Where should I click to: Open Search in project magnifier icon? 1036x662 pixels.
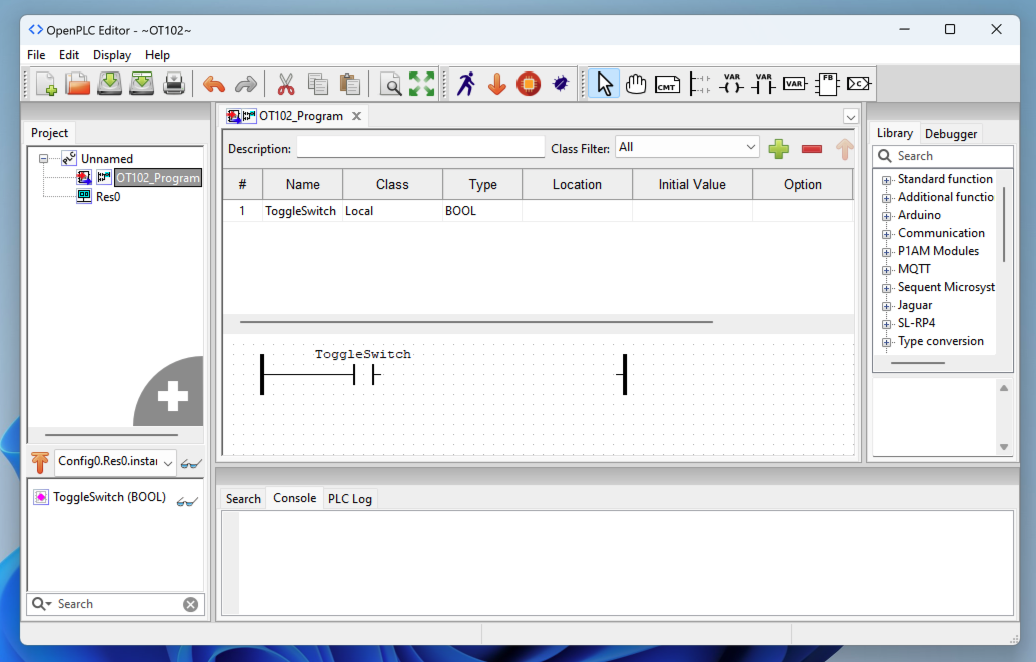pyautogui.click(x=390, y=84)
